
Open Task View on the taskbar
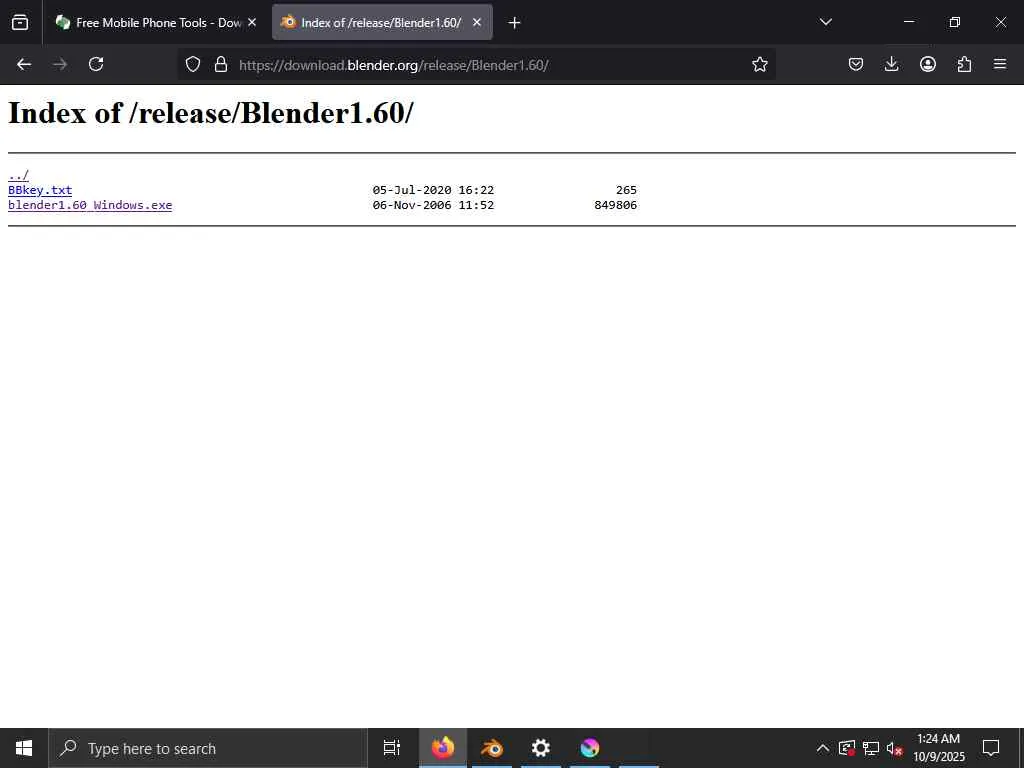point(392,748)
